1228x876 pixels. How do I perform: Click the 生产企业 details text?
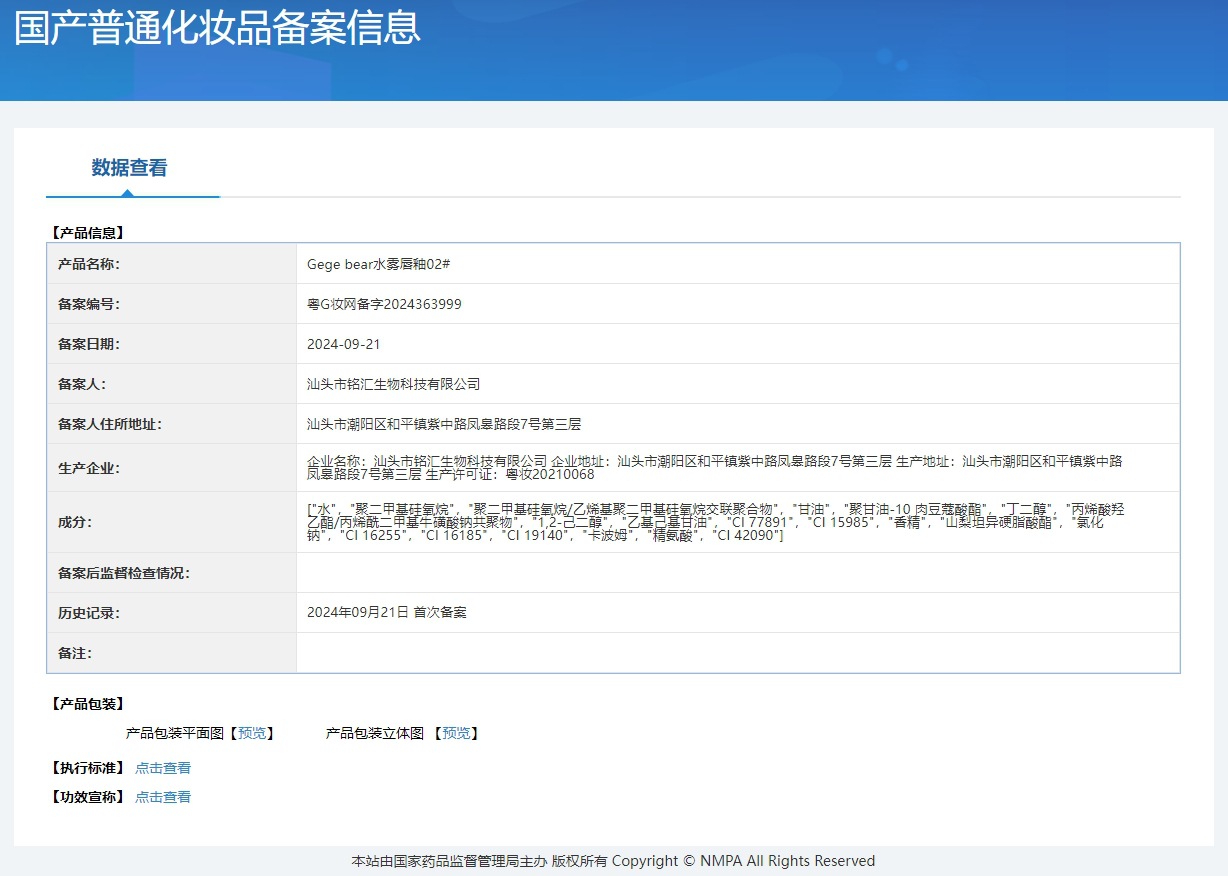(714, 467)
